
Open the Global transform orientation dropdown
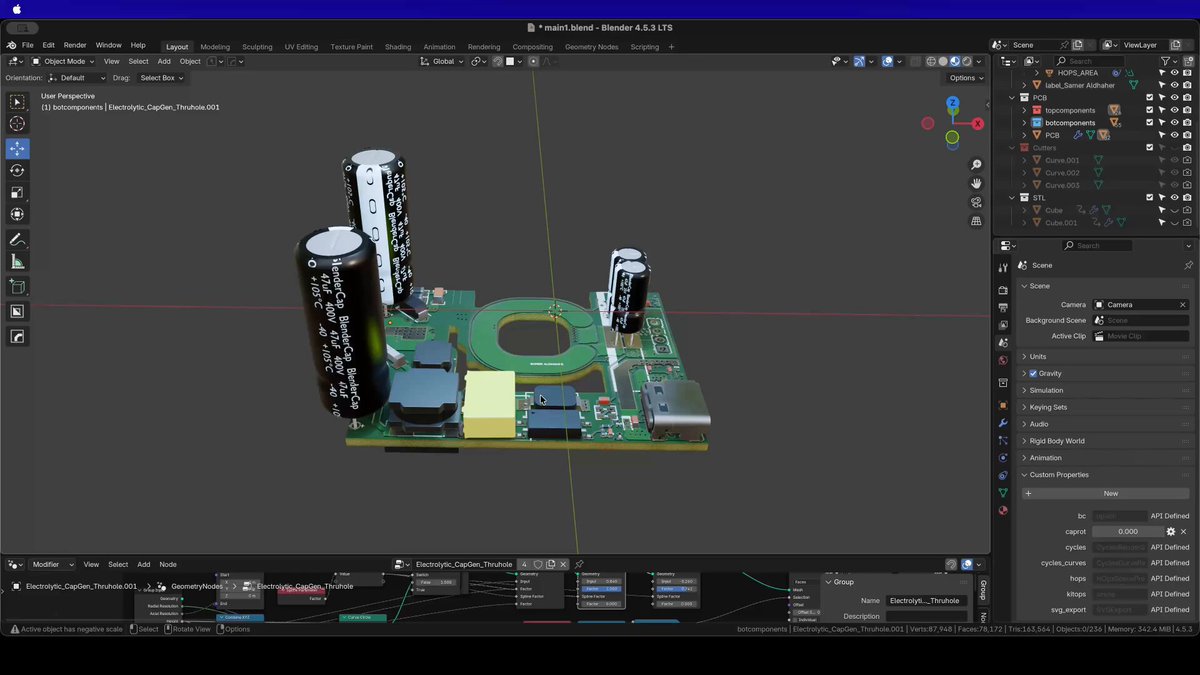point(442,61)
